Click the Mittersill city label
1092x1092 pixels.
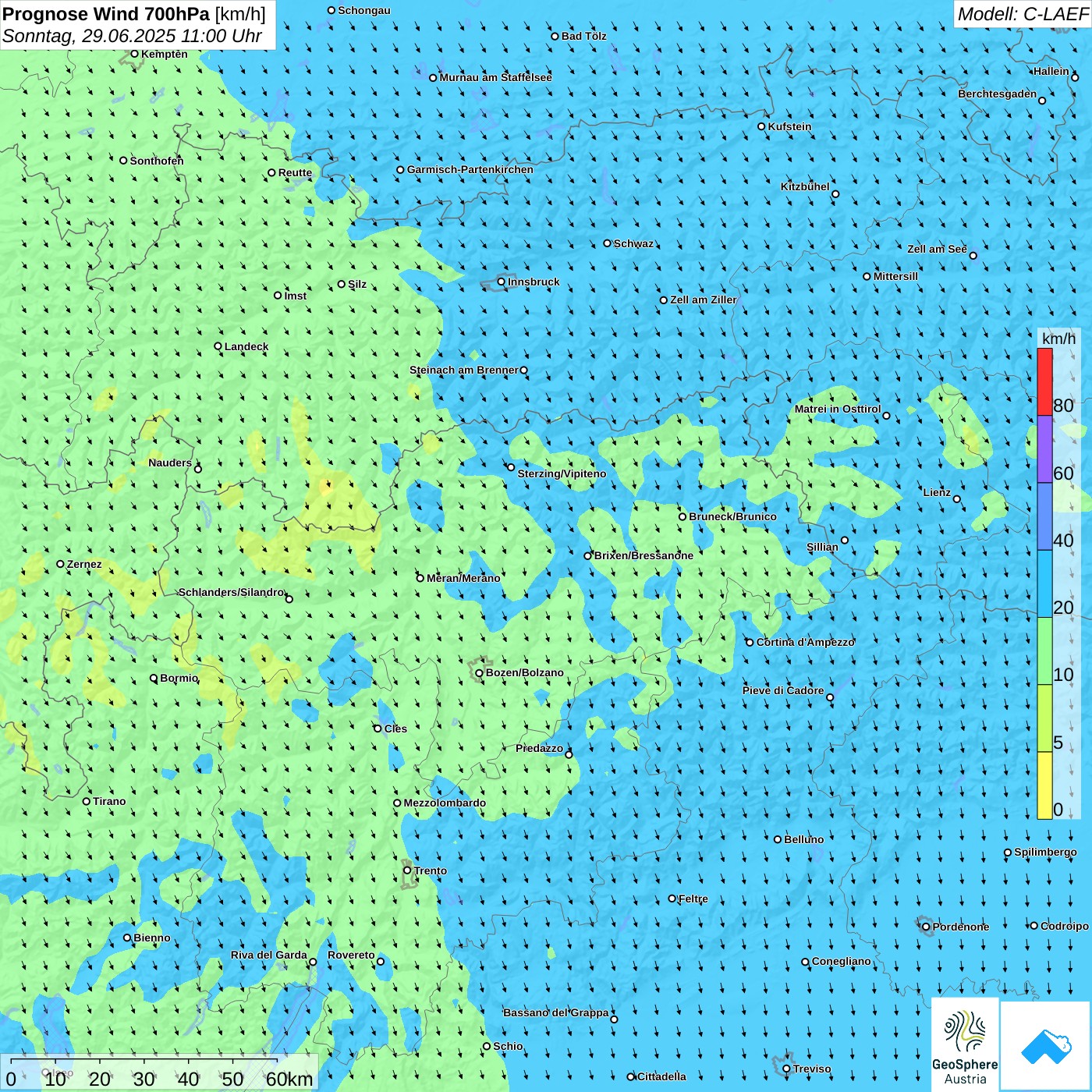[895, 276]
